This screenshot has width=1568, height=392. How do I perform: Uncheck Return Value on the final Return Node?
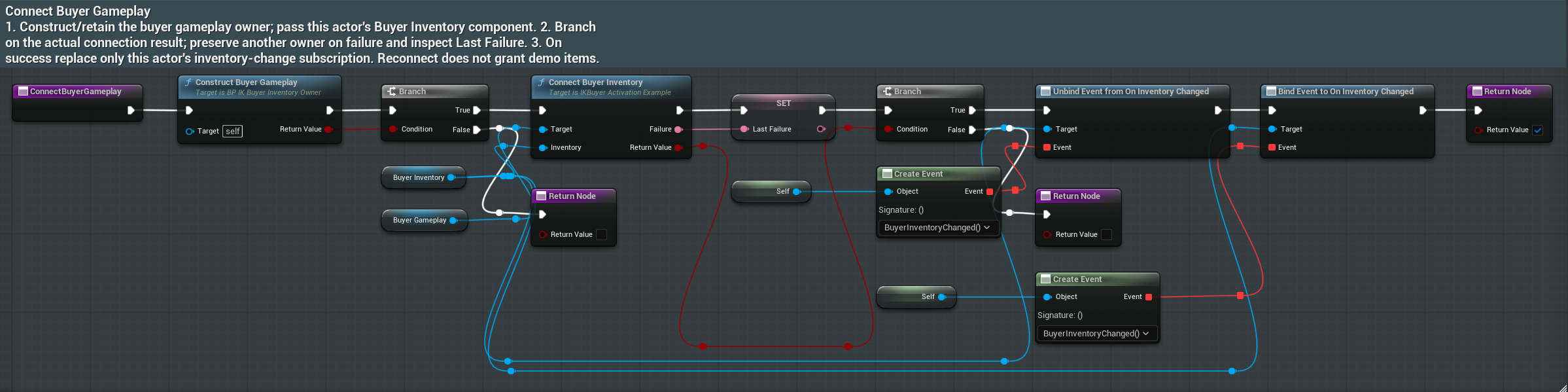1538,130
